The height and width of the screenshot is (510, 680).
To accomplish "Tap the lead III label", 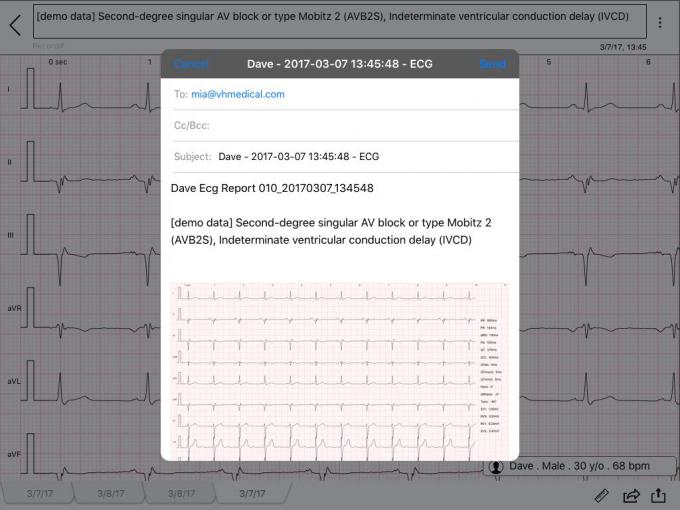I will [x=10, y=235].
